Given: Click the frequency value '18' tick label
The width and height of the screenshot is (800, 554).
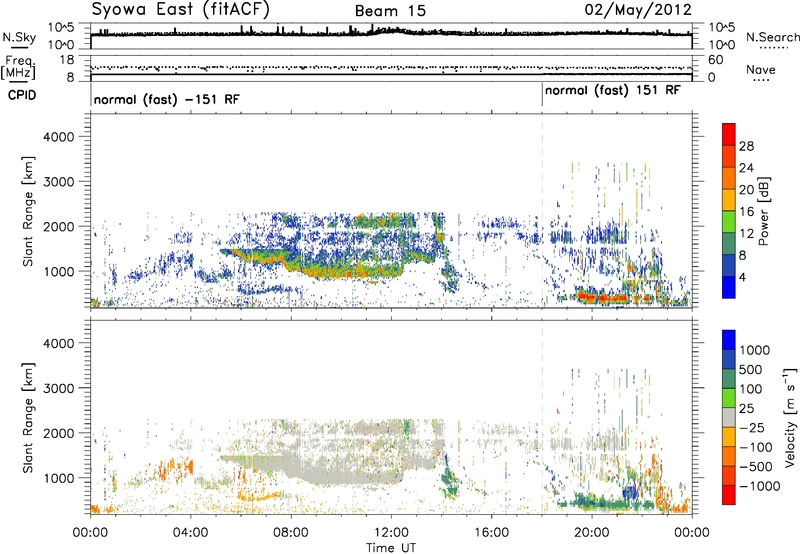Looking at the screenshot, I should (x=68, y=60).
